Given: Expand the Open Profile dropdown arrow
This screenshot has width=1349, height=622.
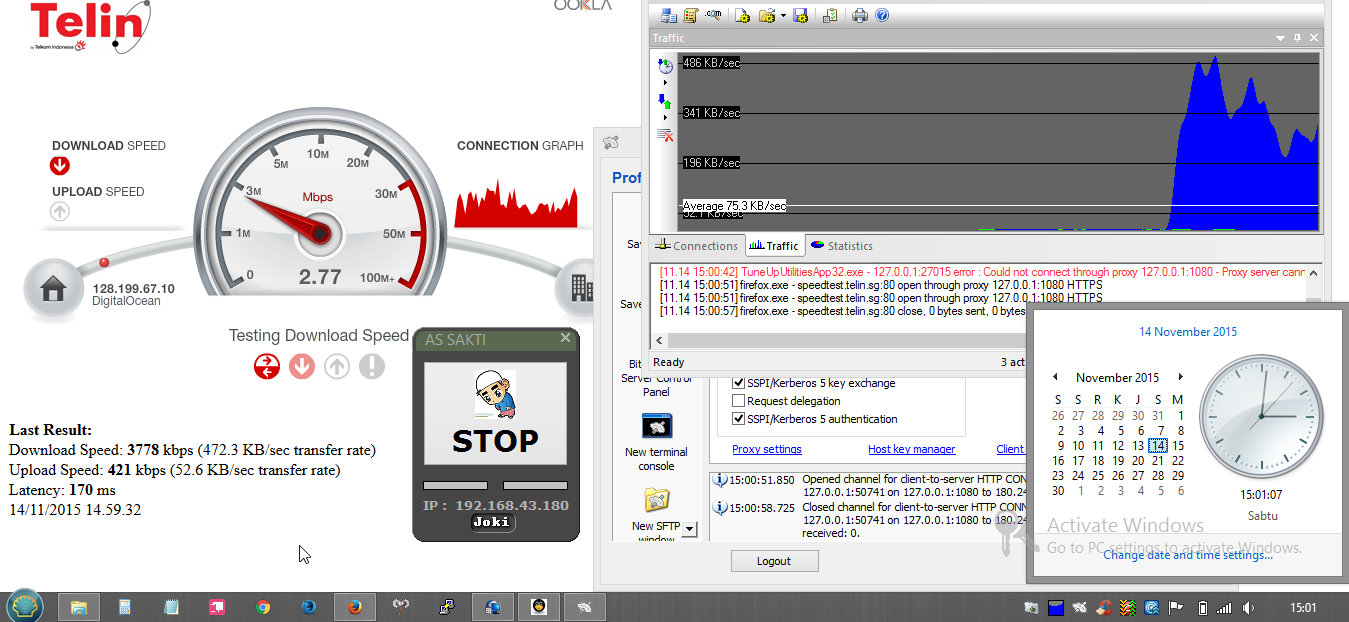Looking at the screenshot, I should [x=783, y=15].
